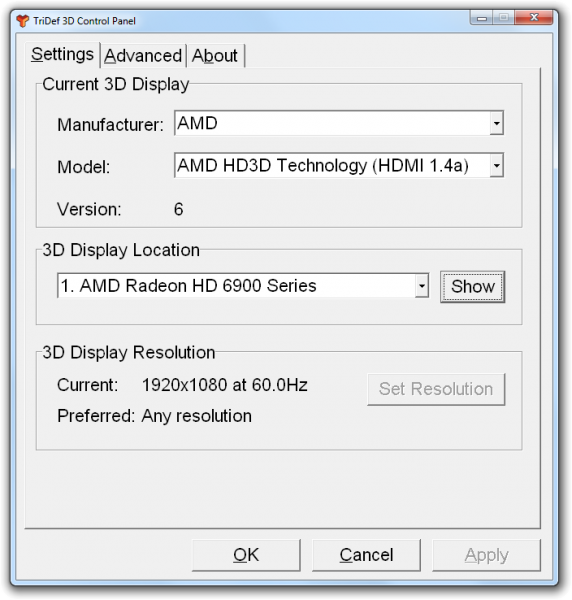Expand the 3D Display Location dropdown arrow
Screen dimensions: 572x600
tap(422, 285)
